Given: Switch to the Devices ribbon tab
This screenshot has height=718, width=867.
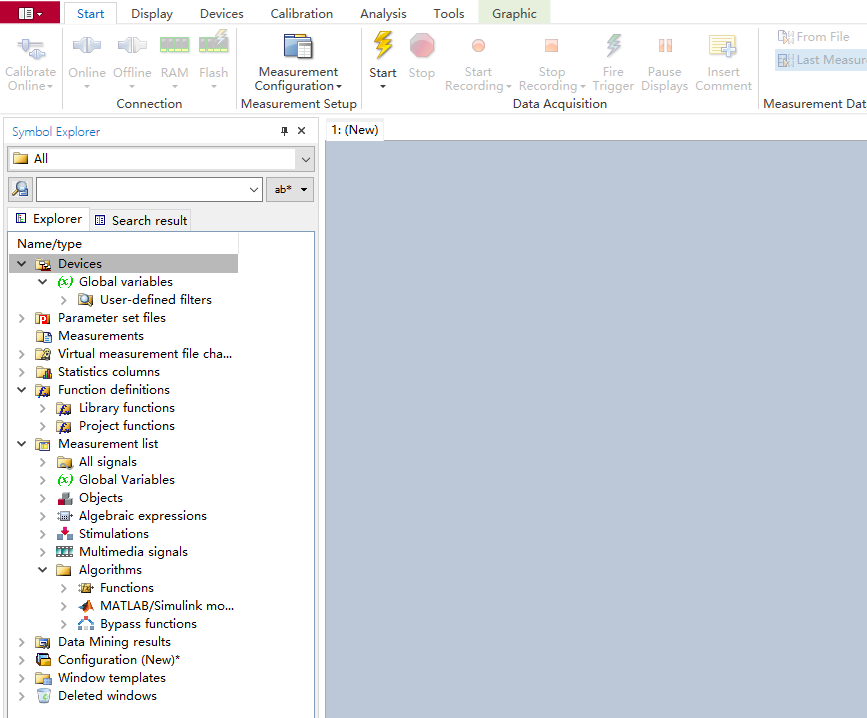Looking at the screenshot, I should pos(222,14).
